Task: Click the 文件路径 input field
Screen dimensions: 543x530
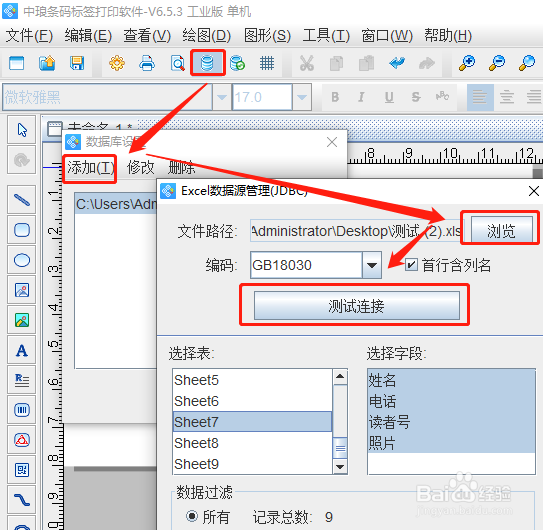Action: (x=356, y=231)
